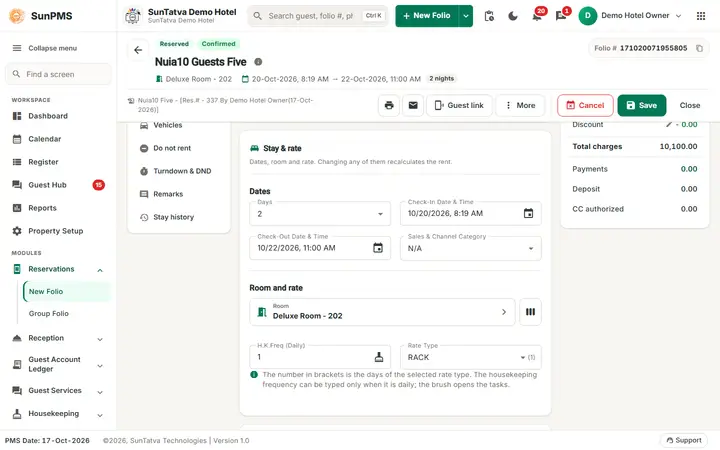Click the red Cancel button
This screenshot has height=450, width=720.
coord(585,105)
